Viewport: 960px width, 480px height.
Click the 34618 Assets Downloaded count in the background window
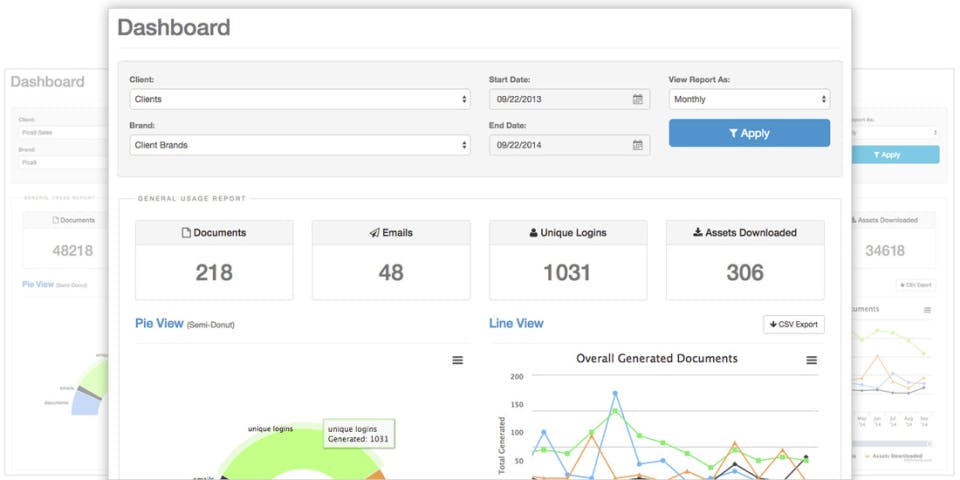pos(885,250)
